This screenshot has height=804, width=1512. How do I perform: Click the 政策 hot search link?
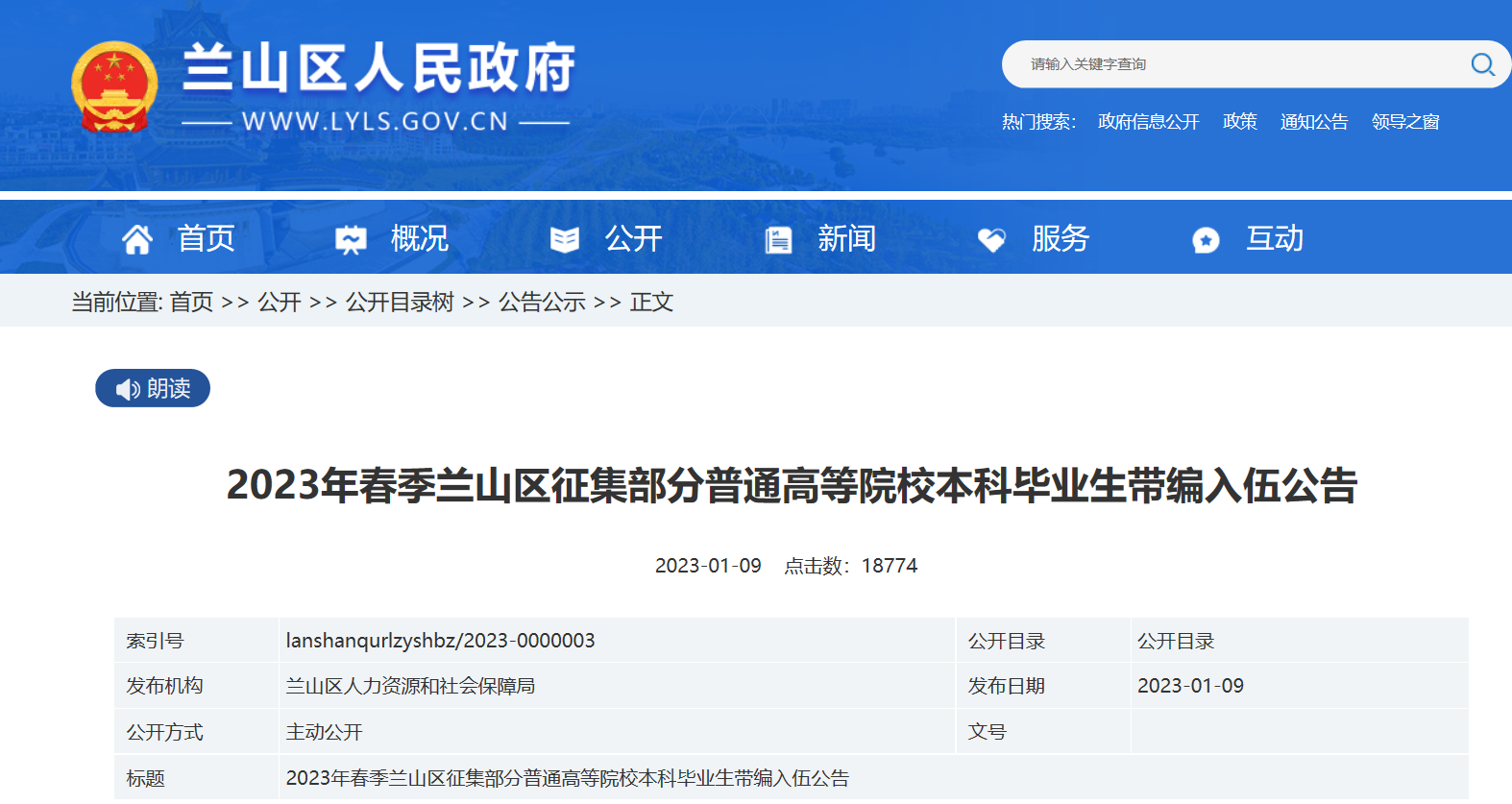point(1240,122)
